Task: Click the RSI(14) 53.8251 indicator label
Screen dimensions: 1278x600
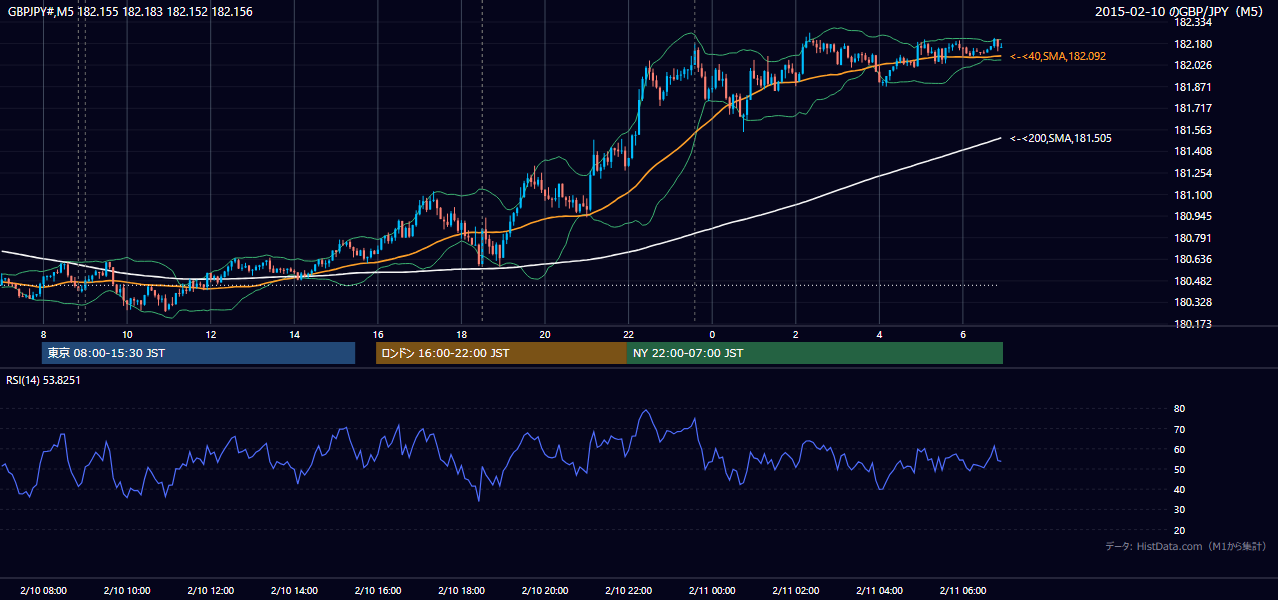Action: (43, 380)
